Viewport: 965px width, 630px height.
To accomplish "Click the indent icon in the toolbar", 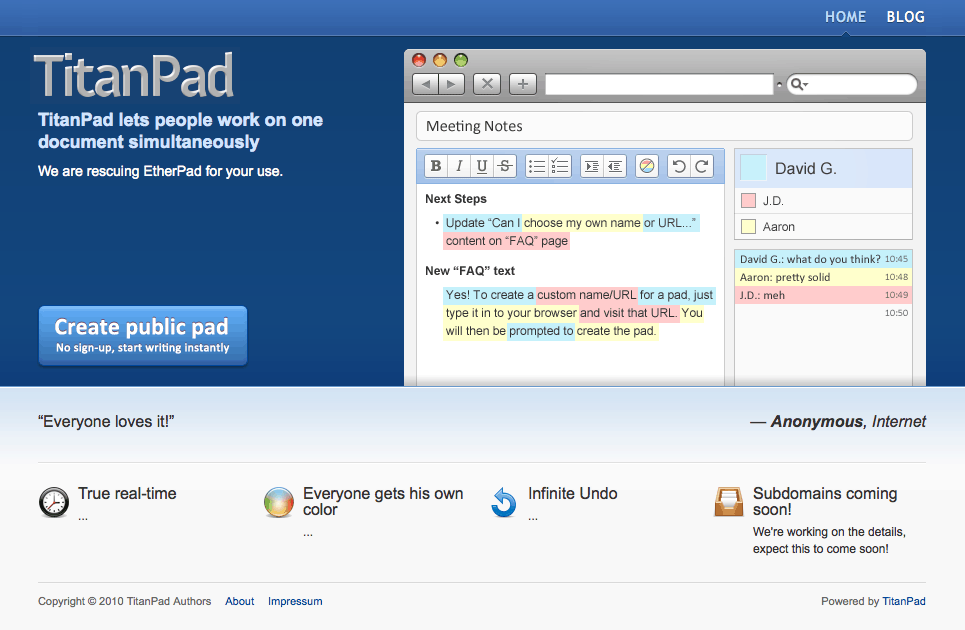I will tap(592, 167).
